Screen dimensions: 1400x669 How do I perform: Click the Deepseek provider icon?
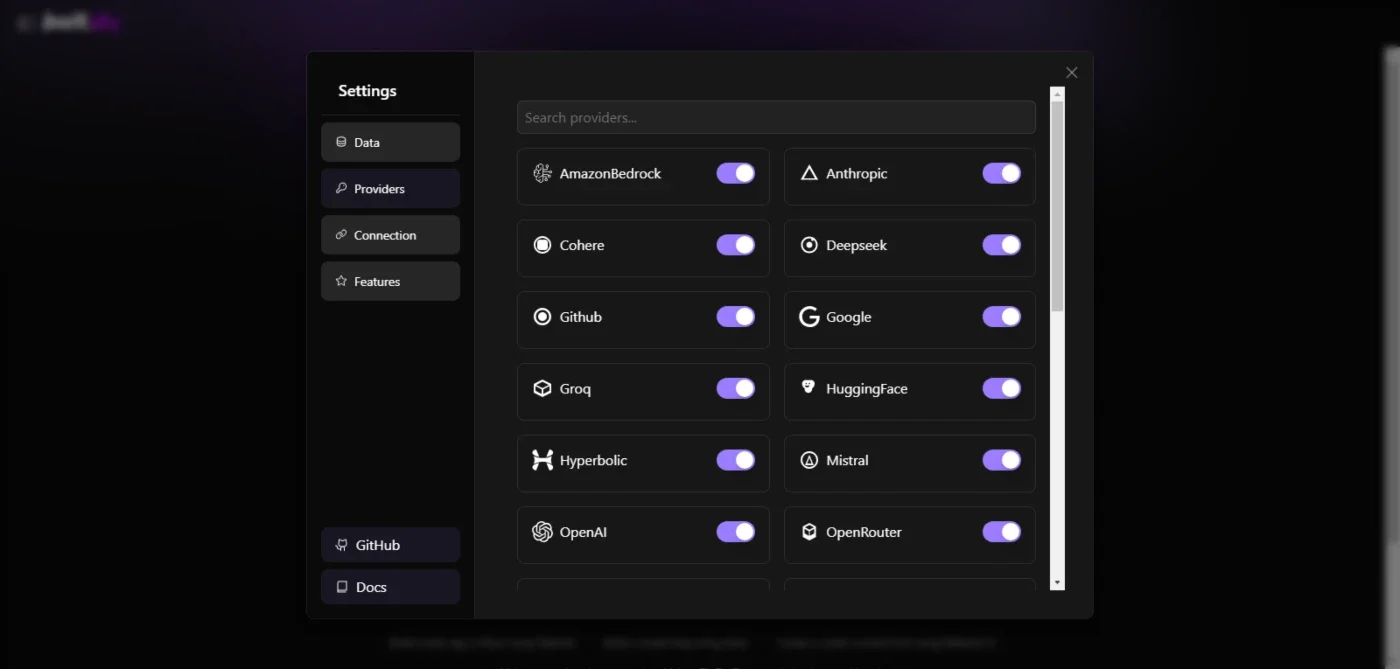[809, 245]
